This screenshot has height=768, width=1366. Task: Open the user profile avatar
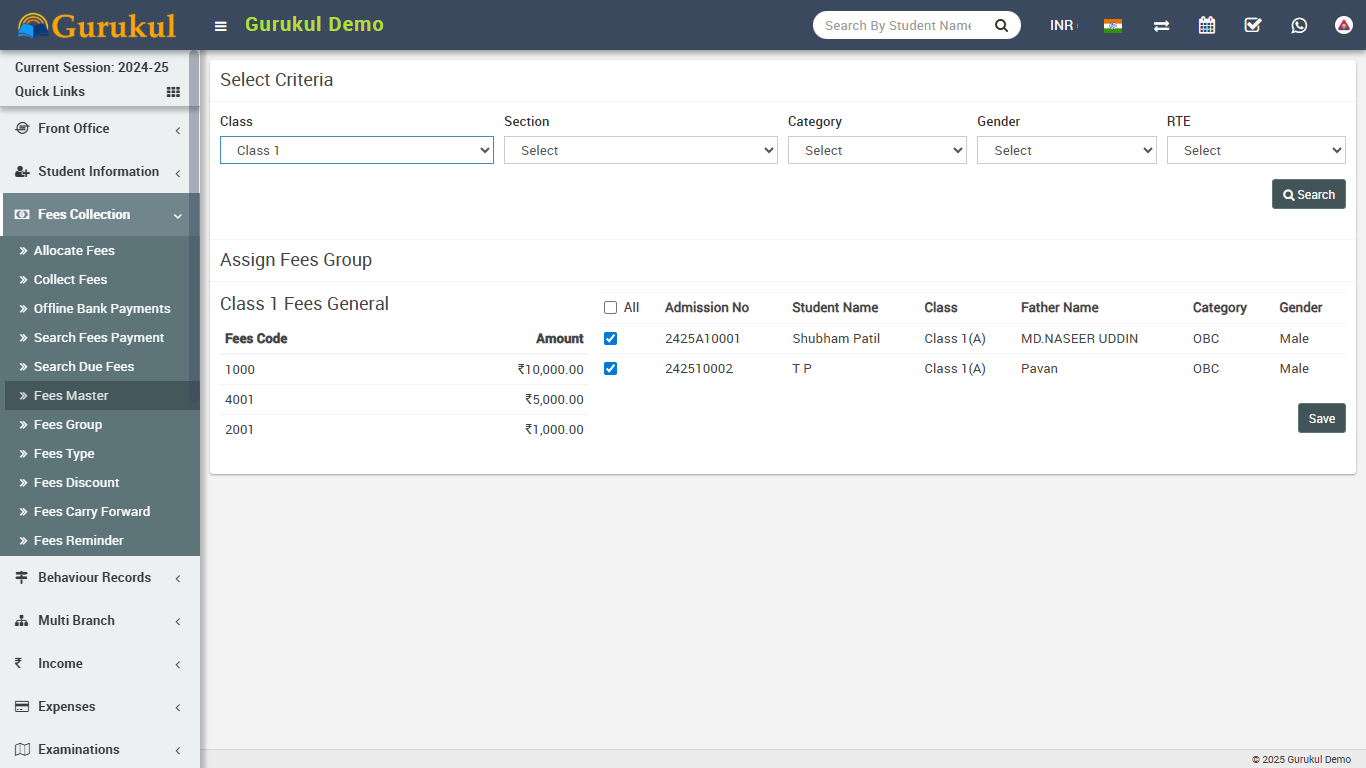tap(1344, 25)
